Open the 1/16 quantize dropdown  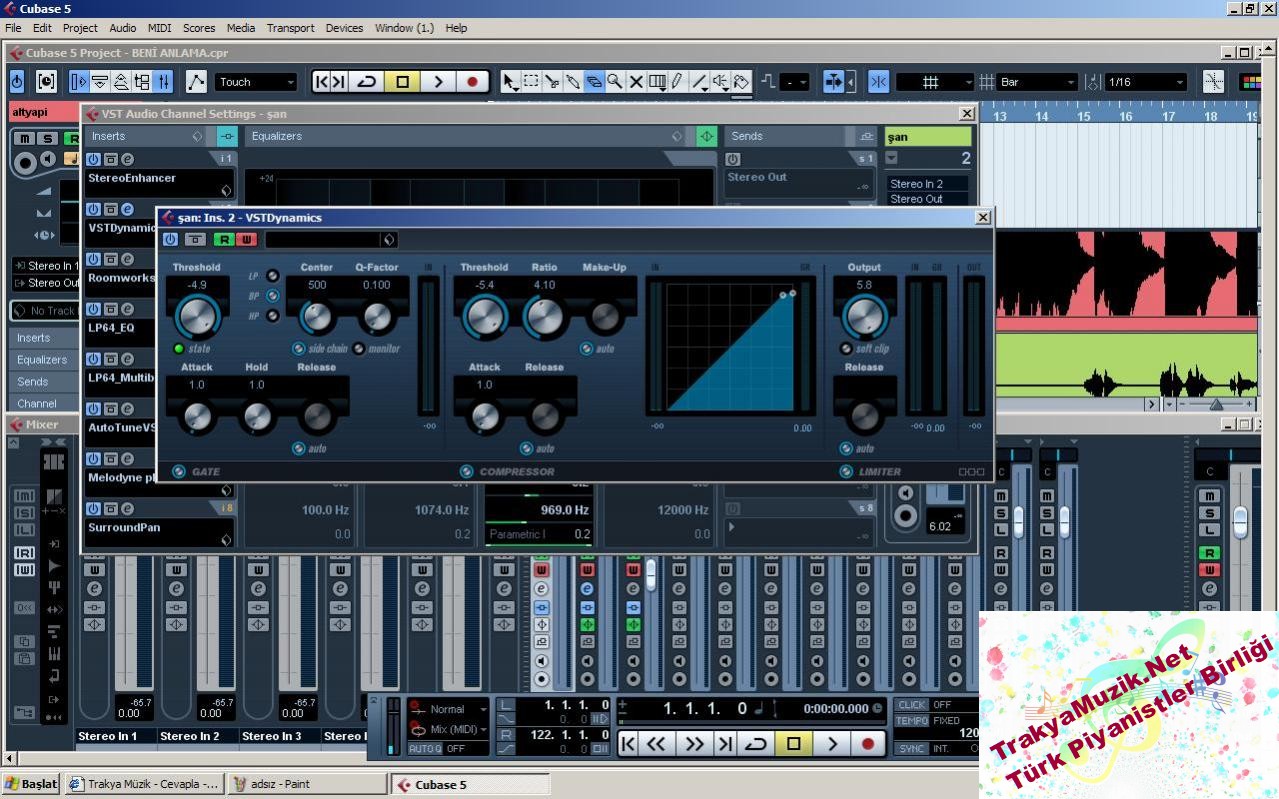click(x=1145, y=82)
